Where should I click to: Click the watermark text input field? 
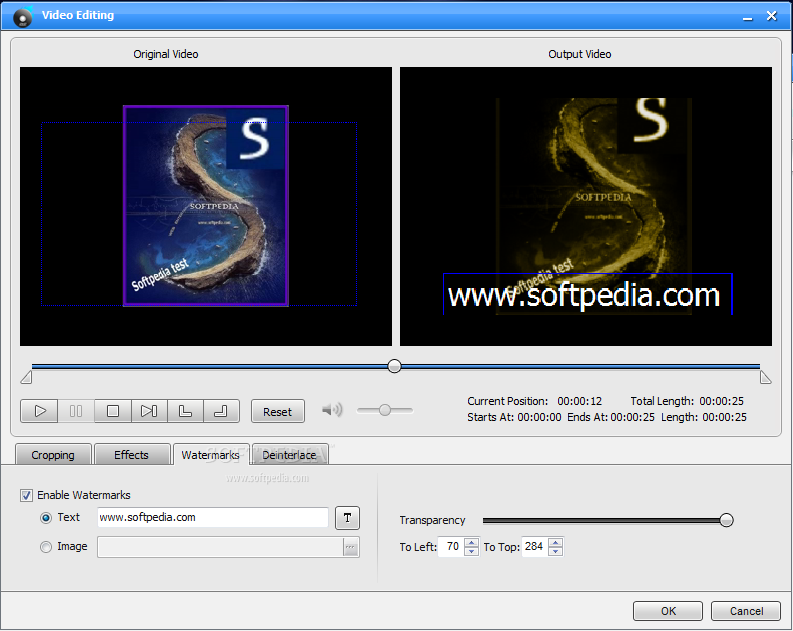point(213,518)
